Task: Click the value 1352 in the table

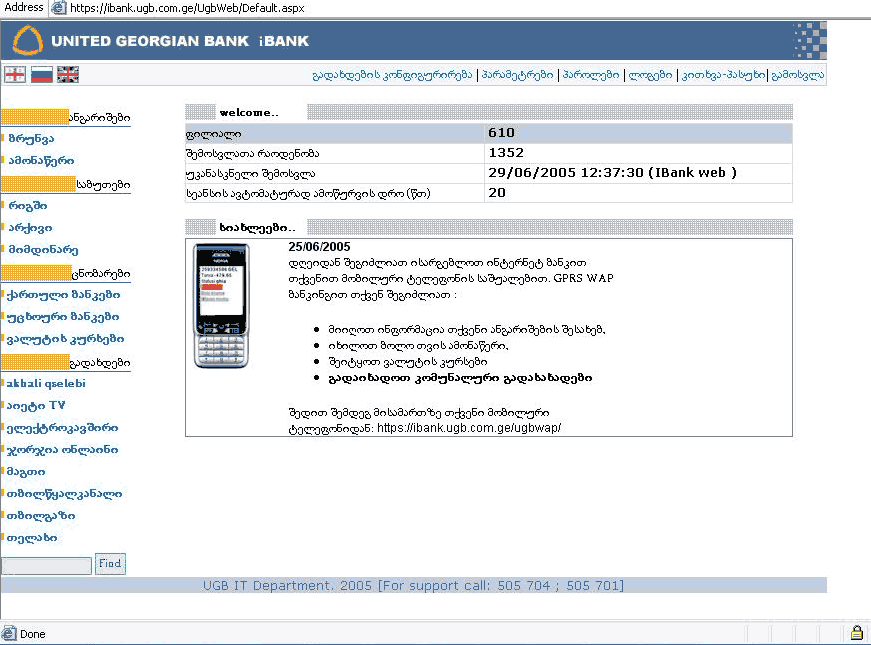Action: click(x=506, y=153)
